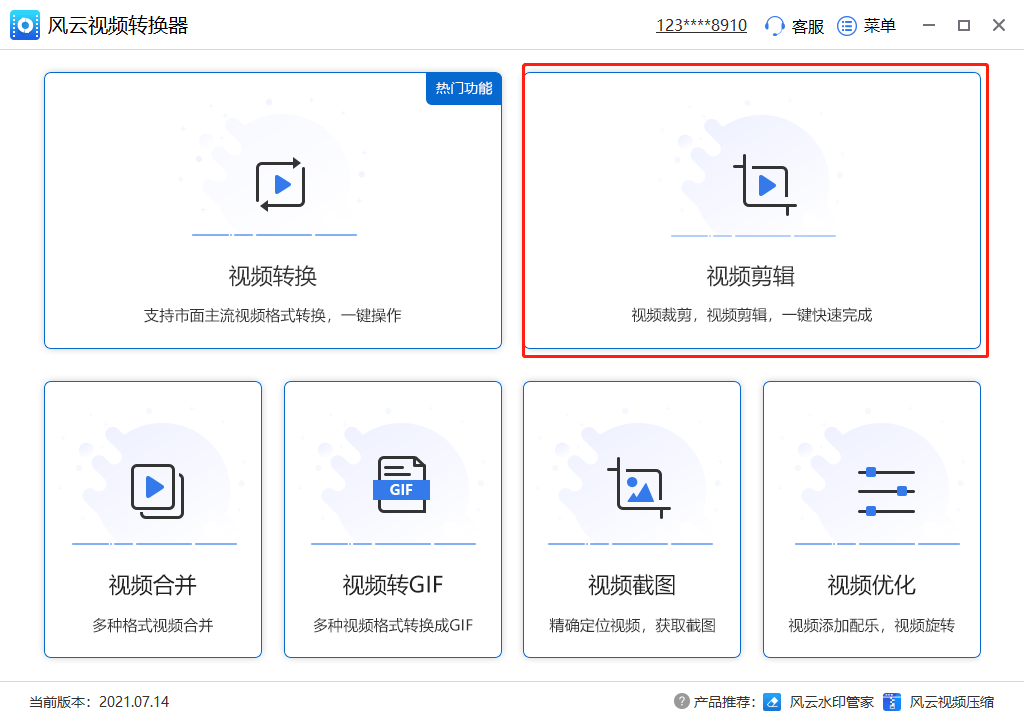Open 风云水印管家 product link
Viewport: 1024px width, 720px height.
831,702
